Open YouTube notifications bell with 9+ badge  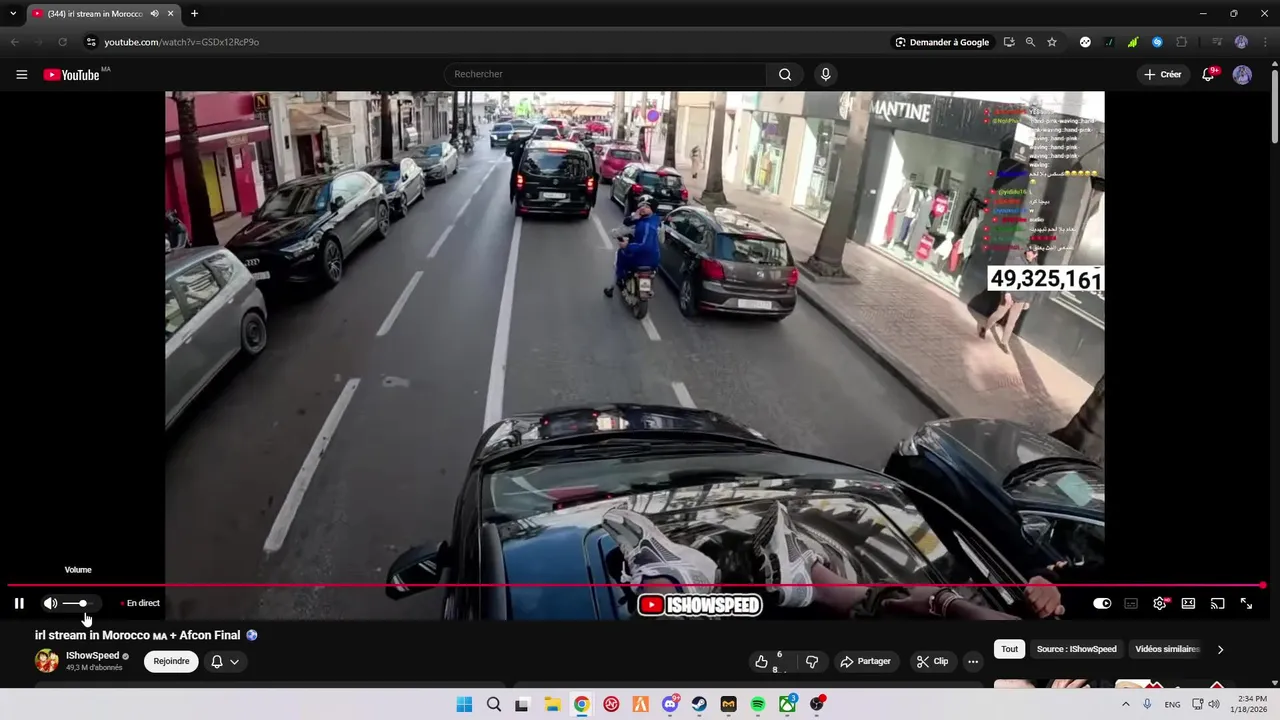1208,74
